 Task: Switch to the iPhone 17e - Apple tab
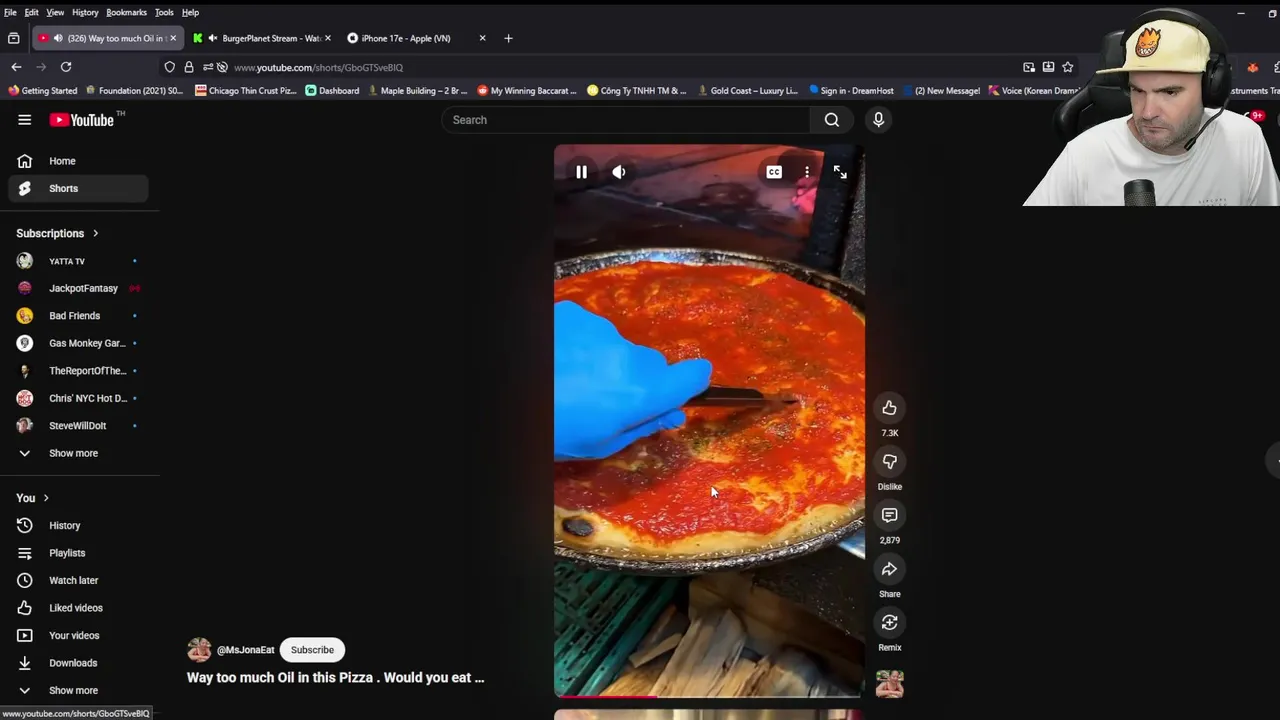[416, 38]
